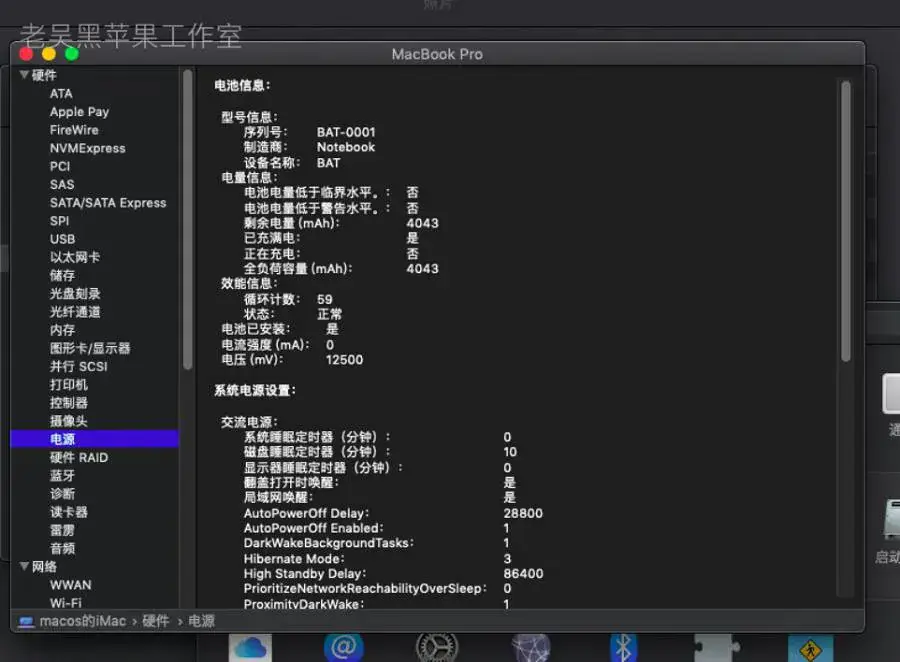This screenshot has width=900, height=662.
Task: Select 雷雳 Thunderbolt in the sidebar
Action: click(x=62, y=530)
